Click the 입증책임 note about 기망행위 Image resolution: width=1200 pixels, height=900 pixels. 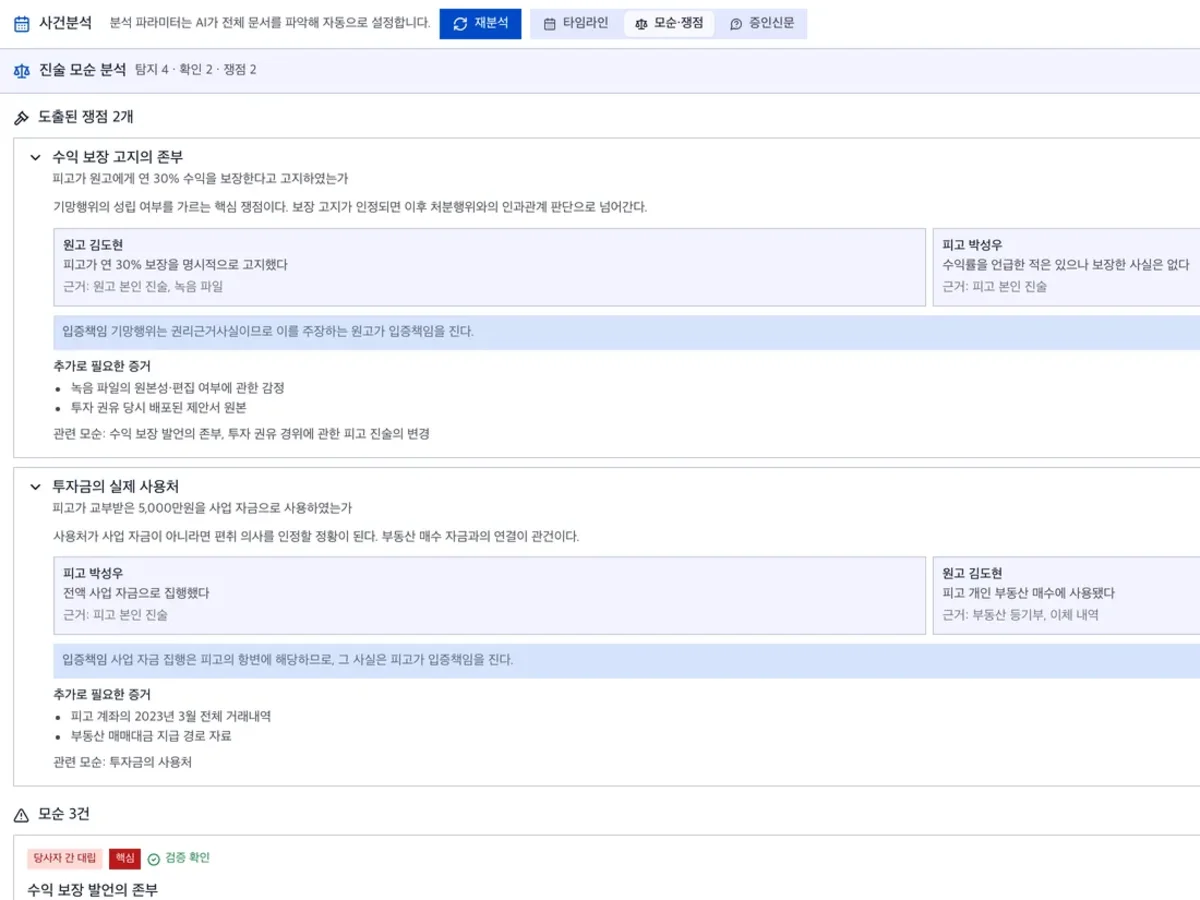tap(627, 331)
